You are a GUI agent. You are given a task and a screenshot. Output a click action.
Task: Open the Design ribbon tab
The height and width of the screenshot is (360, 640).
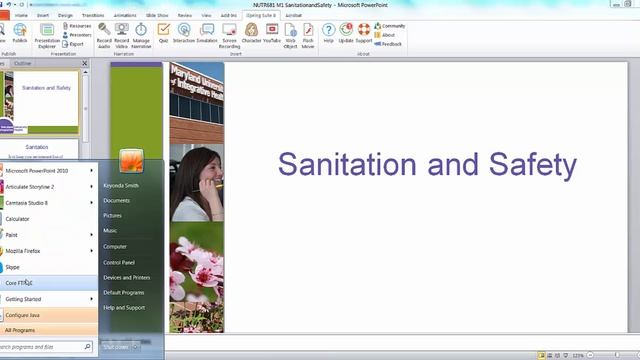pyautogui.click(x=65, y=15)
